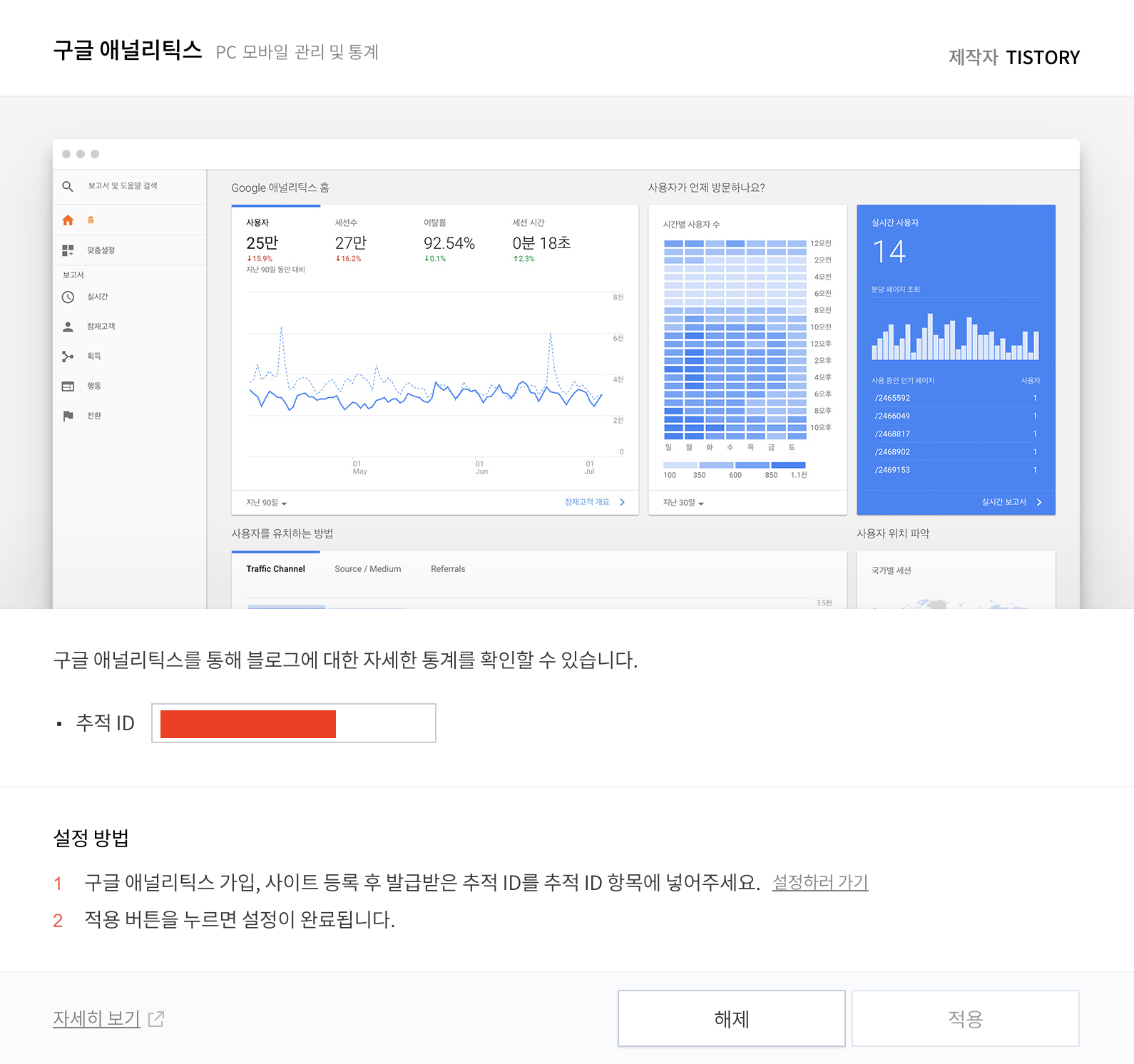
Task: Switch to the Referrals tab
Action: pyautogui.click(x=448, y=569)
